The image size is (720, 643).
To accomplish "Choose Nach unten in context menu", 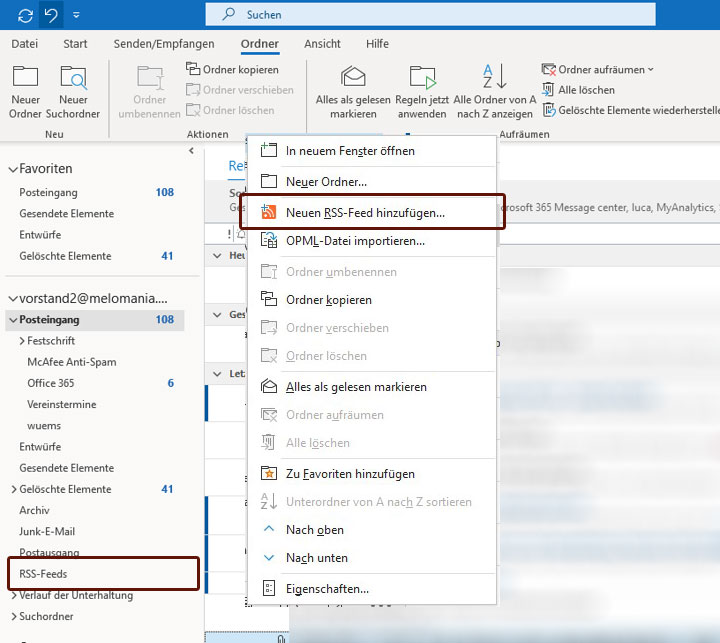I will (x=372, y=558).
